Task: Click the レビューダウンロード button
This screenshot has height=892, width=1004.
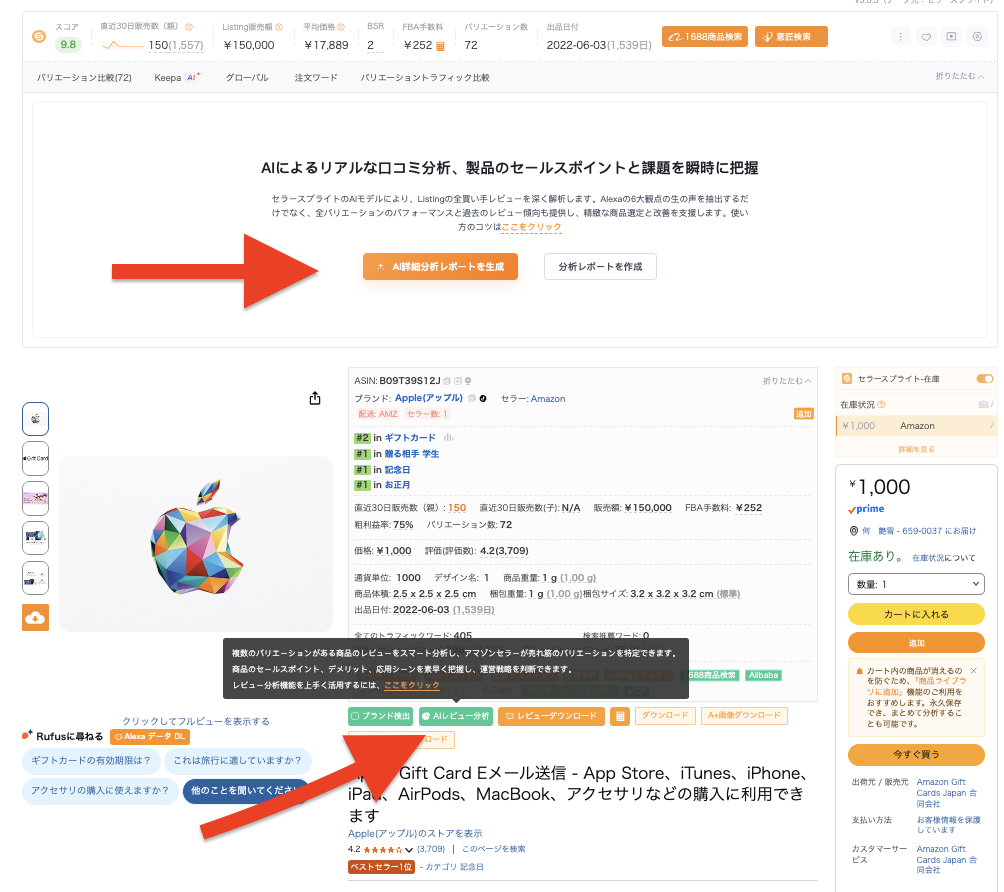Action: click(551, 716)
